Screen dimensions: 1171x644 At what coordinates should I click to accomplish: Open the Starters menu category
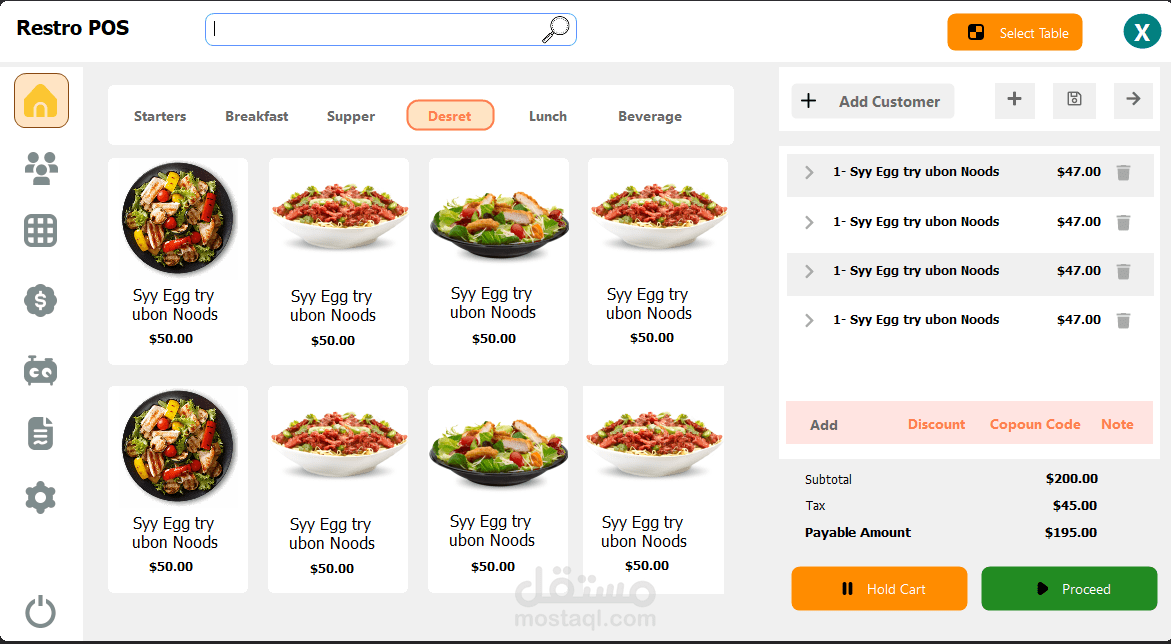160,116
